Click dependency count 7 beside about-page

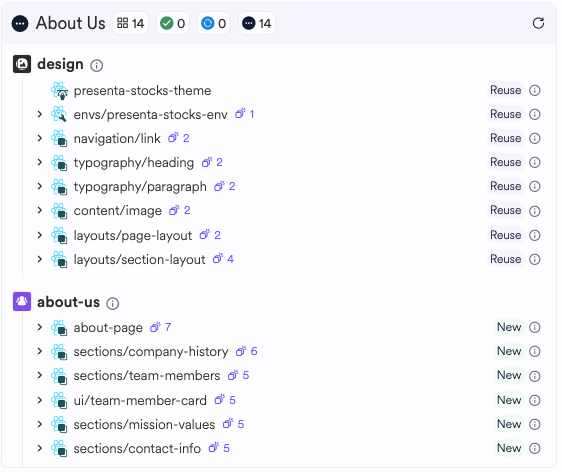(161, 327)
